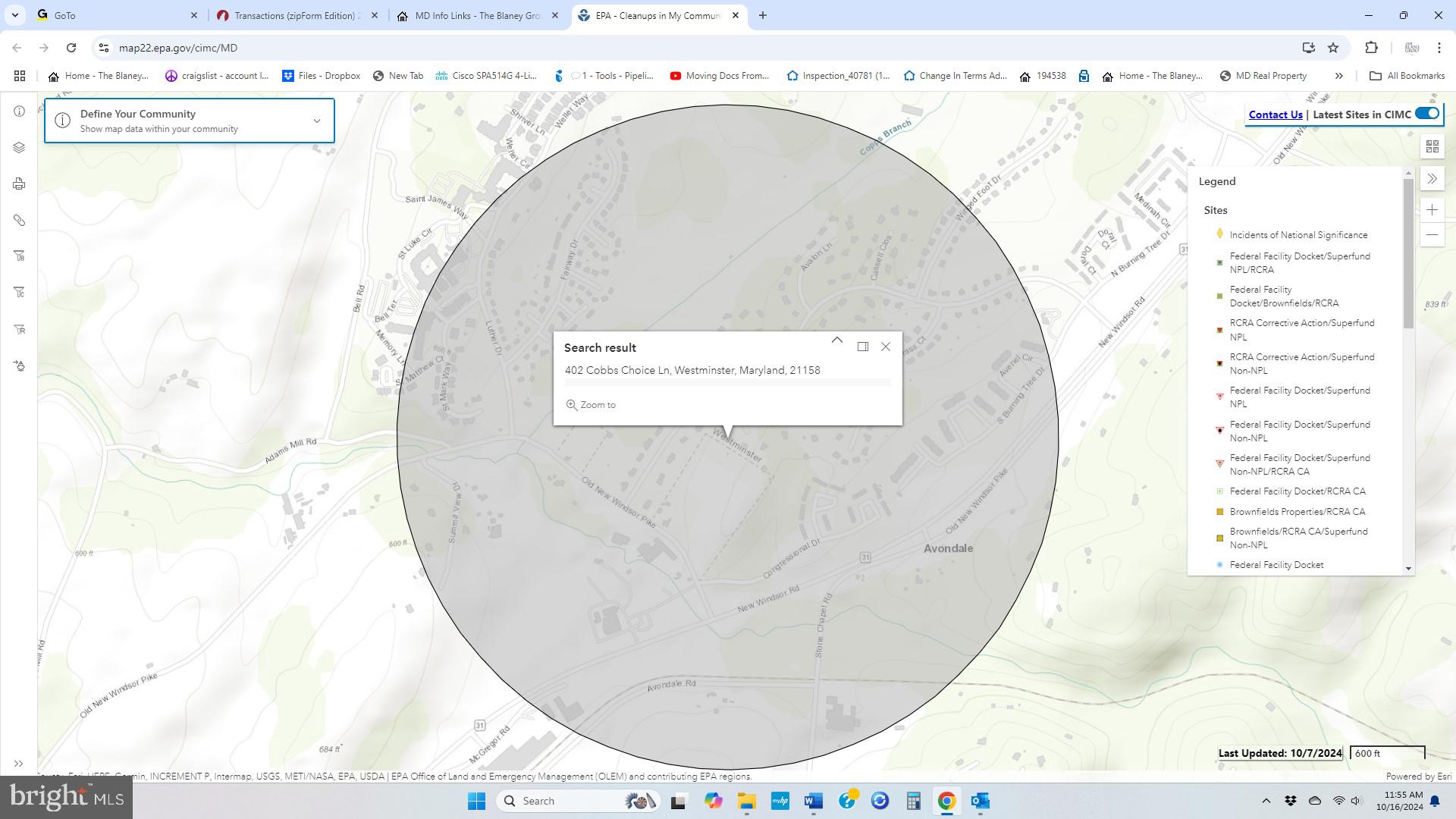Viewport: 1456px width, 819px height.
Task: Click Zoom to in the search result popup
Action: click(x=591, y=405)
